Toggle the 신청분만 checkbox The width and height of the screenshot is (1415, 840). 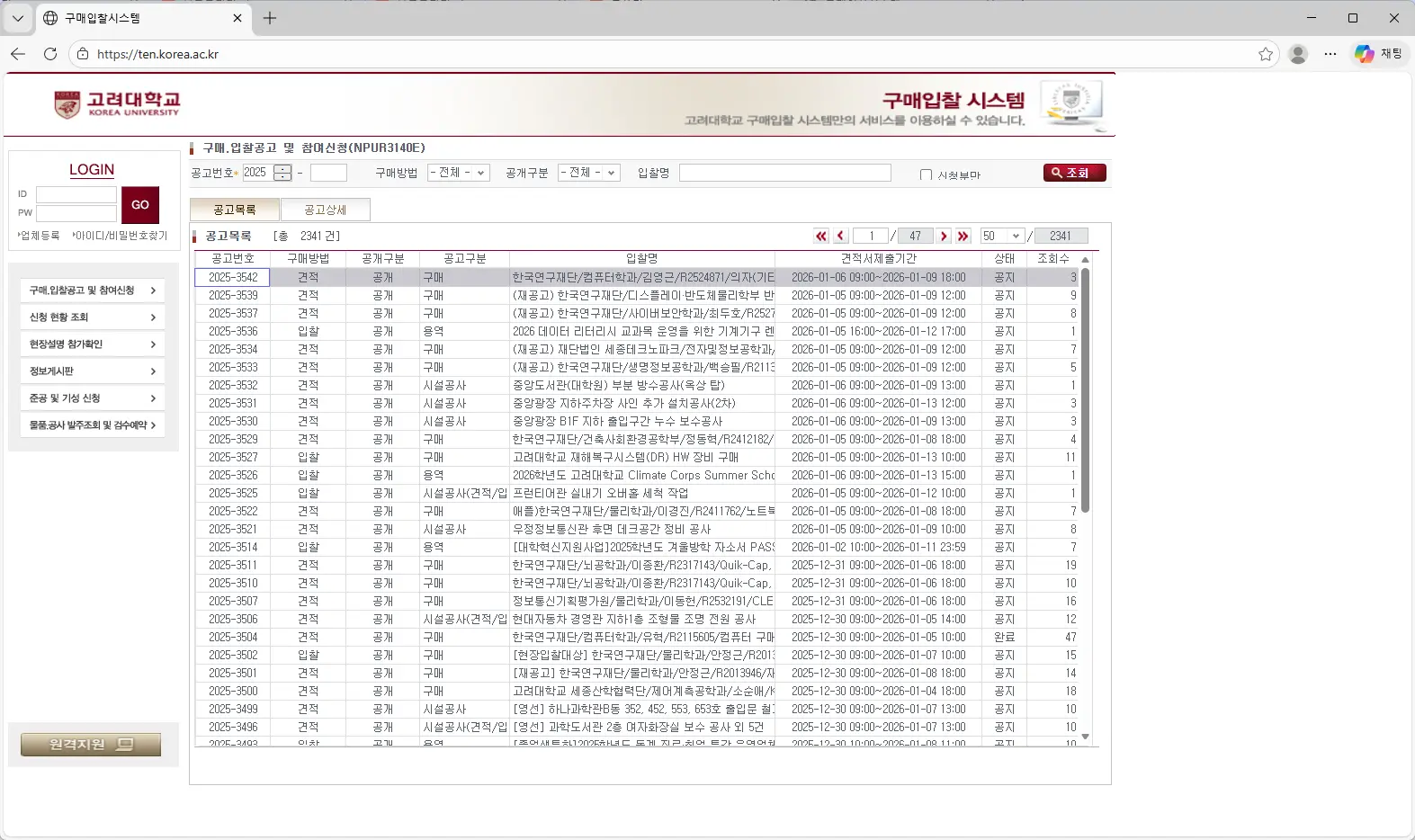pyautogui.click(x=926, y=174)
